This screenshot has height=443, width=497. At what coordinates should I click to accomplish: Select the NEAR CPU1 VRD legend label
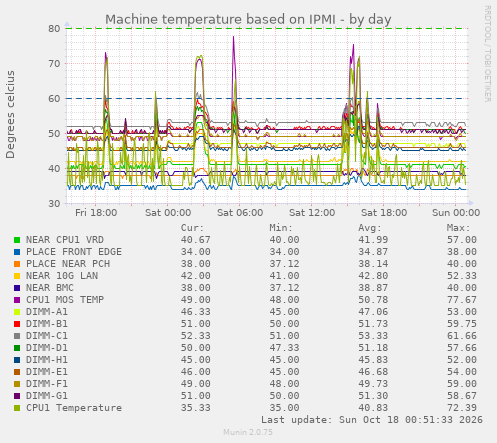click(x=65, y=240)
